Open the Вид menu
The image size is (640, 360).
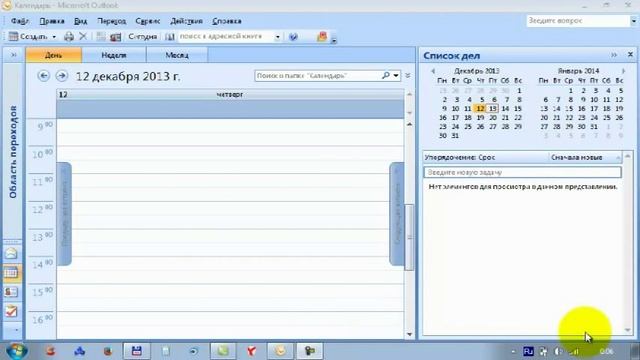coord(80,21)
